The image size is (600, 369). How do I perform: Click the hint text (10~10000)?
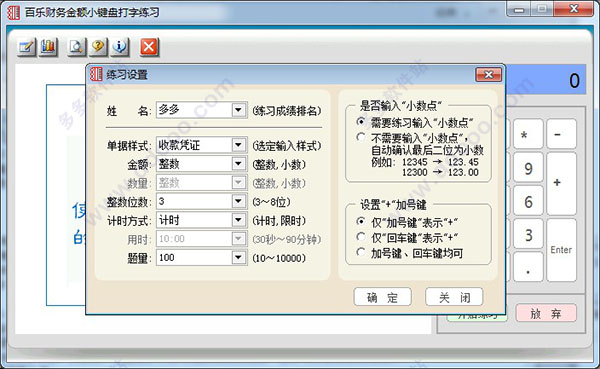point(279,258)
